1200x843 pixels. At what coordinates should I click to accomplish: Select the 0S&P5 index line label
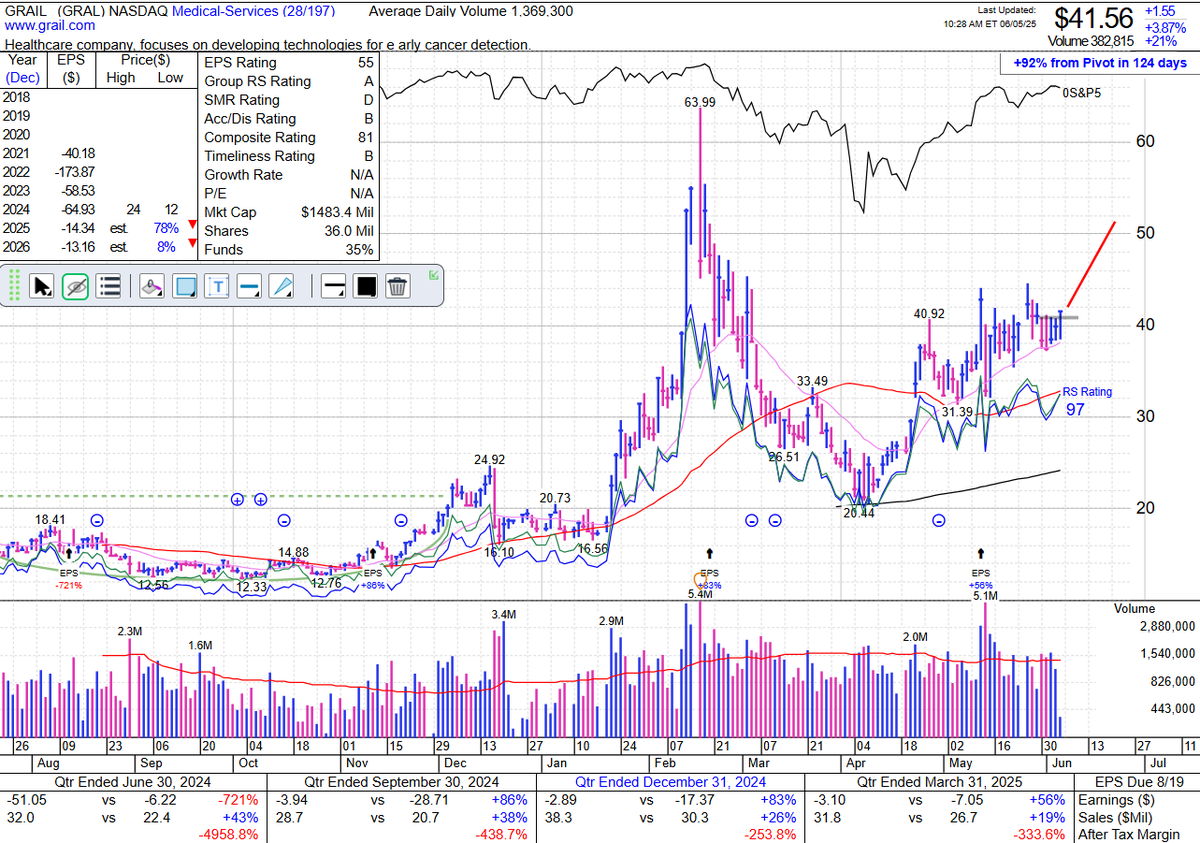point(1083,92)
